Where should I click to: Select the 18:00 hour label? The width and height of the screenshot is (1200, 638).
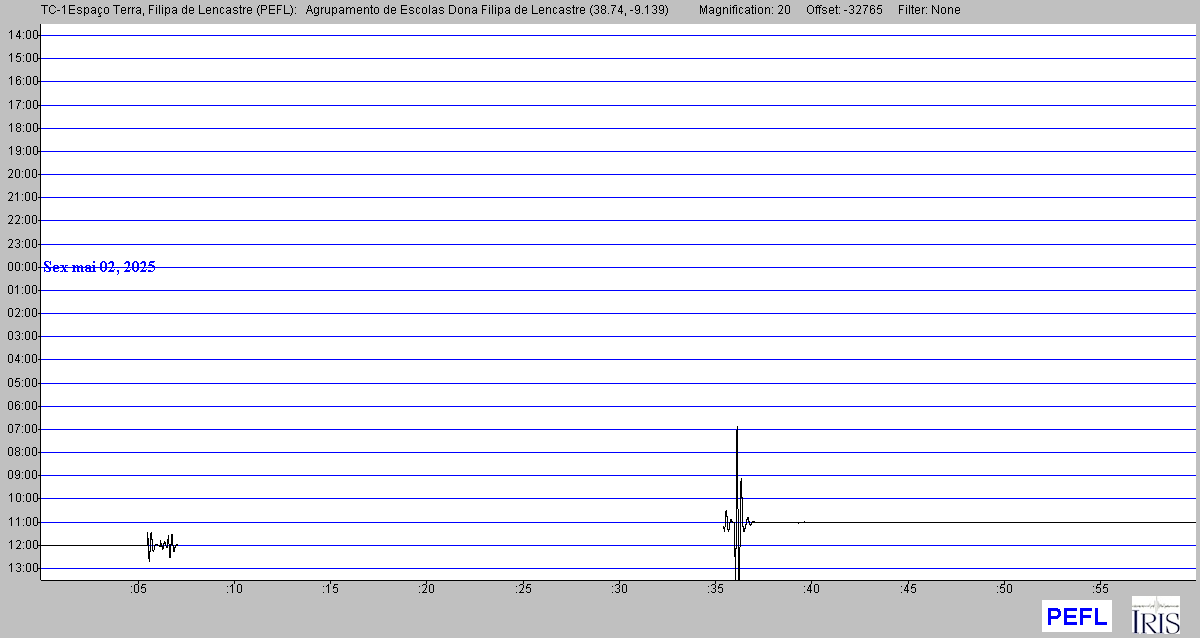(22, 128)
